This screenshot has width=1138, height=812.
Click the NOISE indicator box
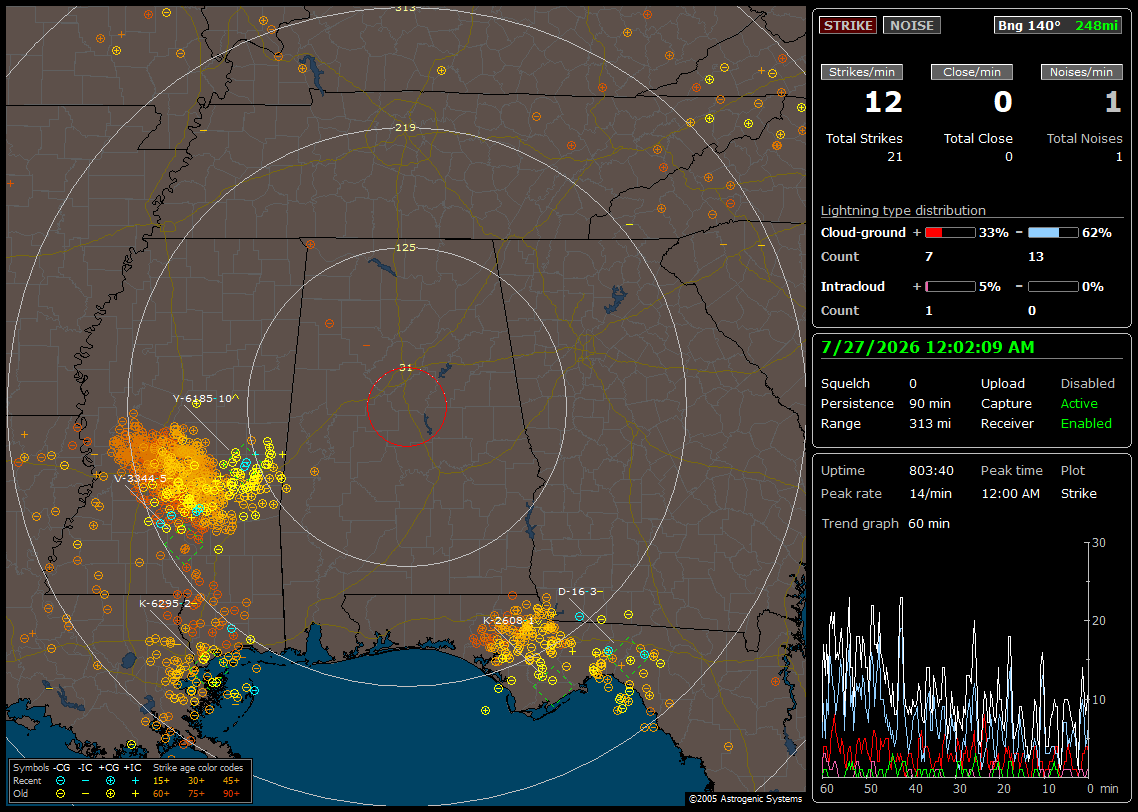point(912,25)
